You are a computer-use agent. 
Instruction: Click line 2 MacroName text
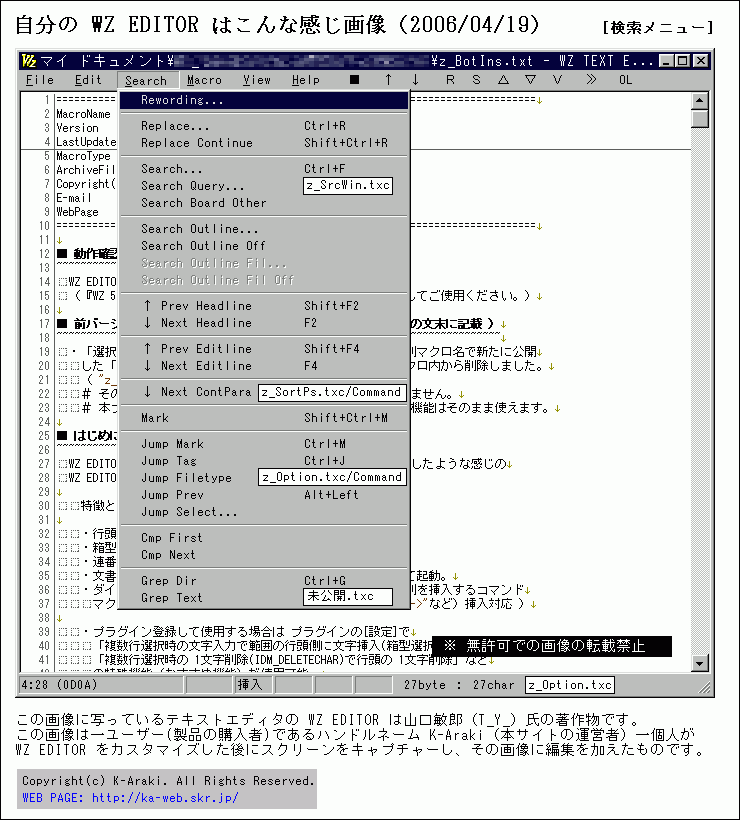click(x=83, y=114)
